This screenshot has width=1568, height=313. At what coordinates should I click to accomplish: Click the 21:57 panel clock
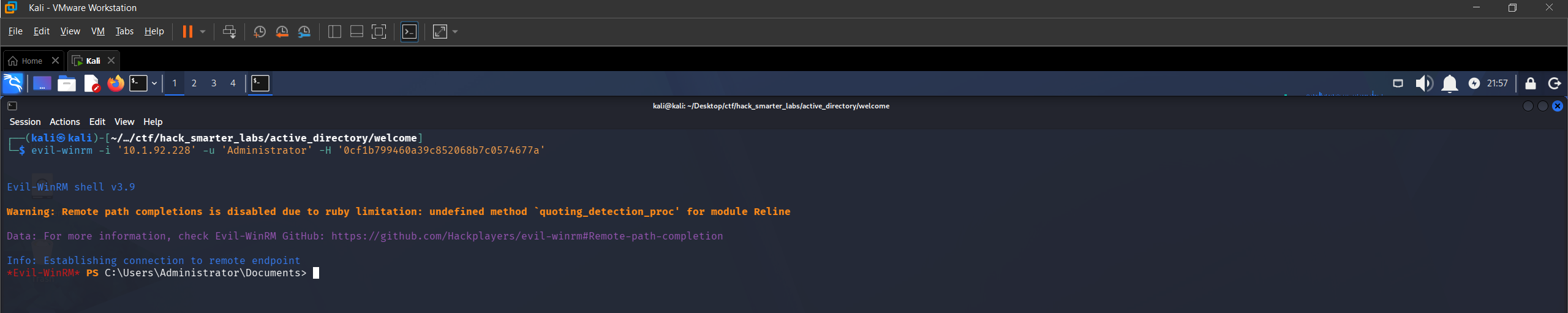(1498, 83)
